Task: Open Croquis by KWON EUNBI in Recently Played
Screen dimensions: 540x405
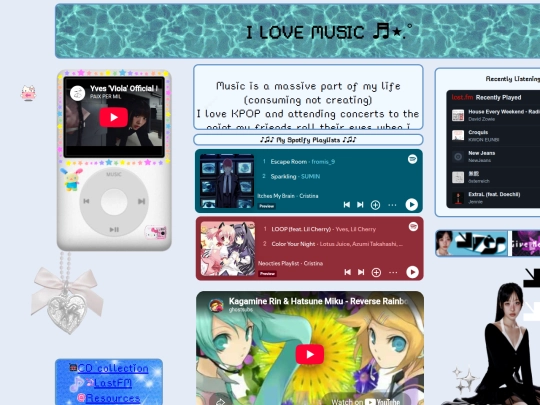Action: pyautogui.click(x=478, y=132)
